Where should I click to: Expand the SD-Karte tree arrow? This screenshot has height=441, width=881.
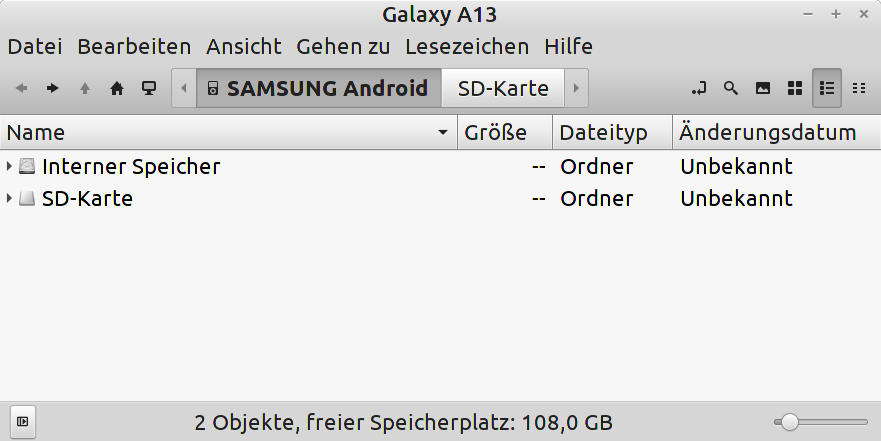[9, 198]
